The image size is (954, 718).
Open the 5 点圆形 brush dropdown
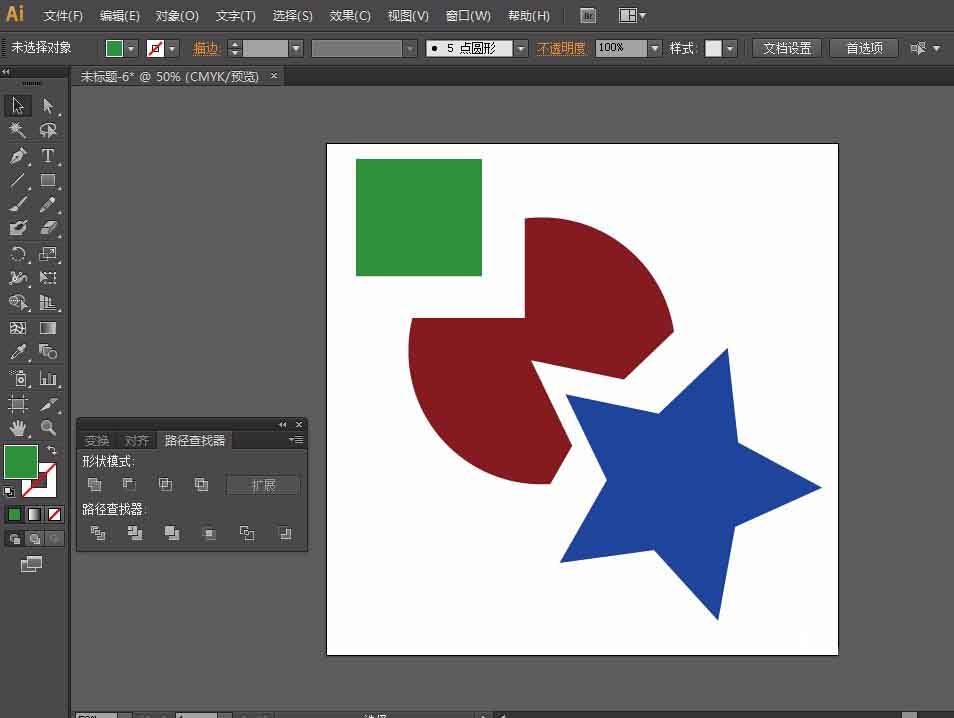pos(521,48)
